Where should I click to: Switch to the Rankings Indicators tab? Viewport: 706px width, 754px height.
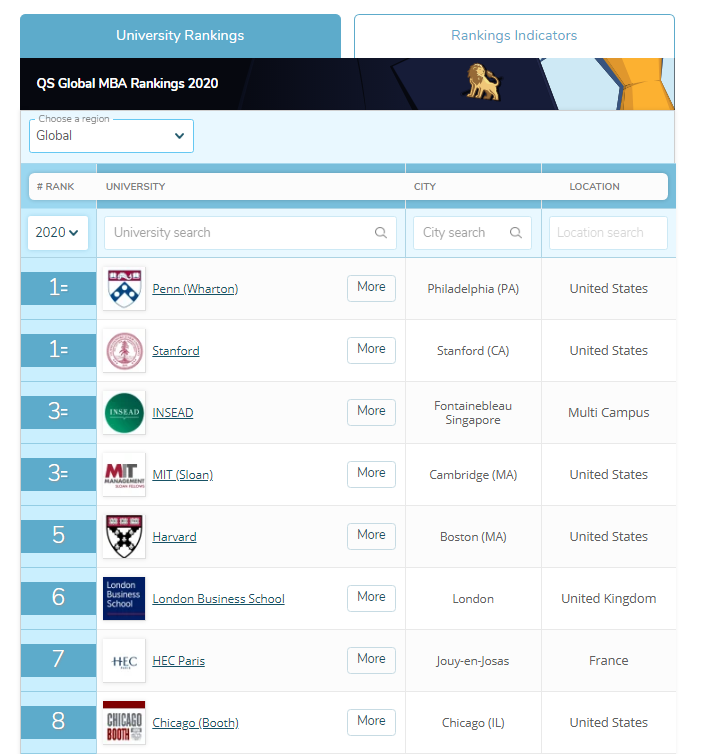514,36
